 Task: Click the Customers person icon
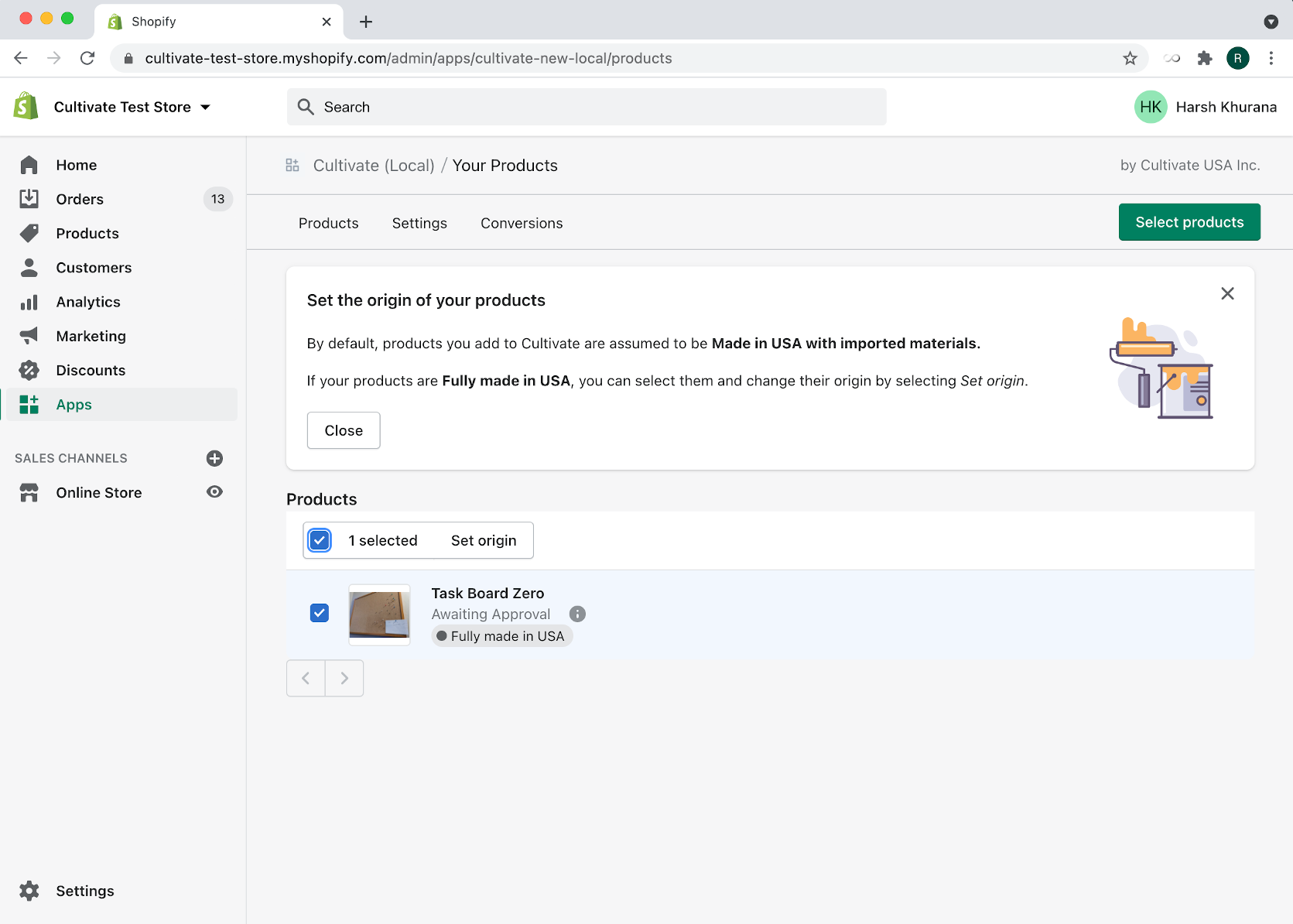coord(29,268)
